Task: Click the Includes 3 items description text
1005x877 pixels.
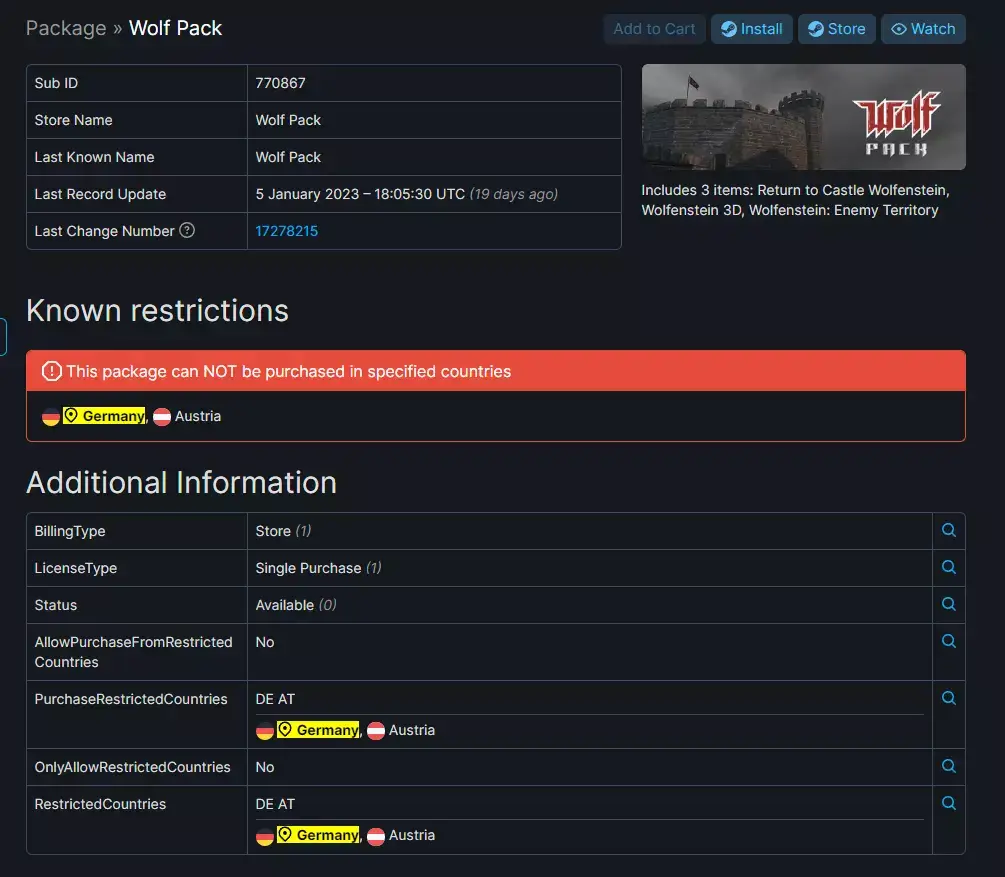Action: pyautogui.click(x=795, y=200)
